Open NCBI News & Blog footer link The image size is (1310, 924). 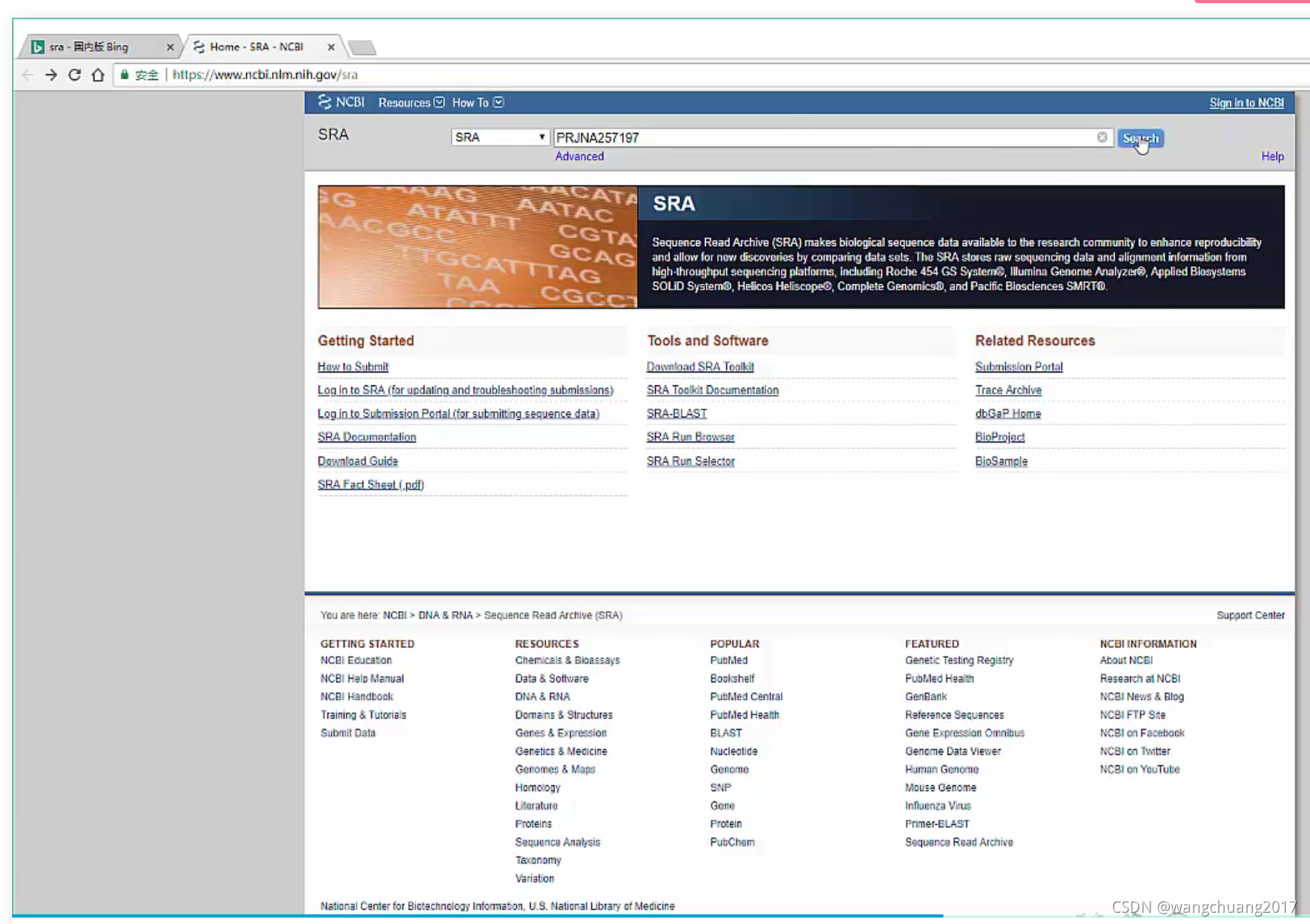click(x=1142, y=697)
